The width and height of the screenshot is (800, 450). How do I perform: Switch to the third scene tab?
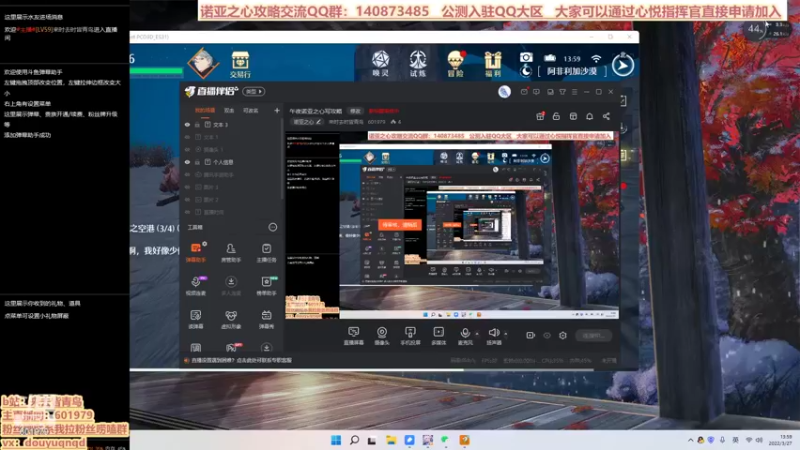click(x=251, y=110)
